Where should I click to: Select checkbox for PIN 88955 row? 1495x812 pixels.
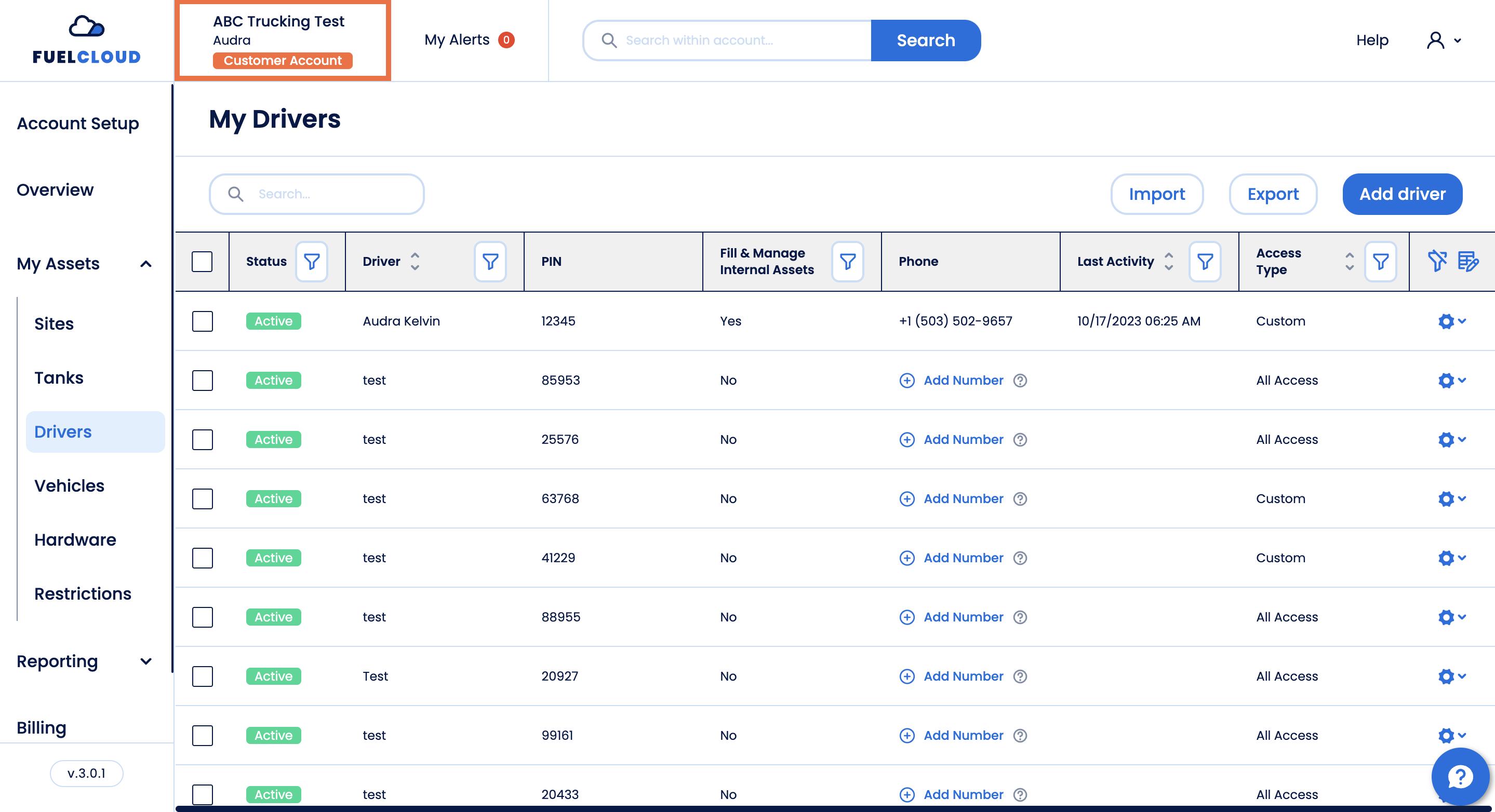(202, 617)
